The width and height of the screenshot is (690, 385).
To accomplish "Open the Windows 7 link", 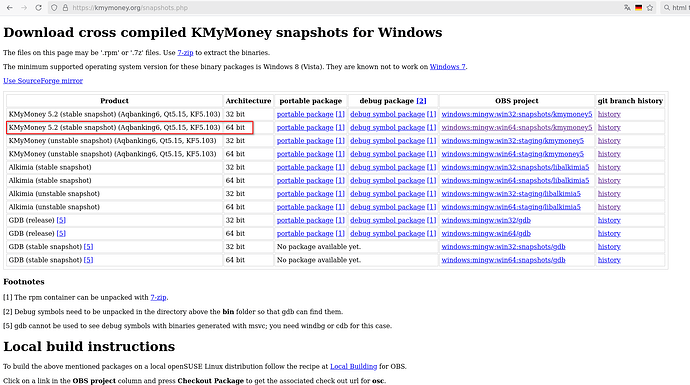I will 448,66.
